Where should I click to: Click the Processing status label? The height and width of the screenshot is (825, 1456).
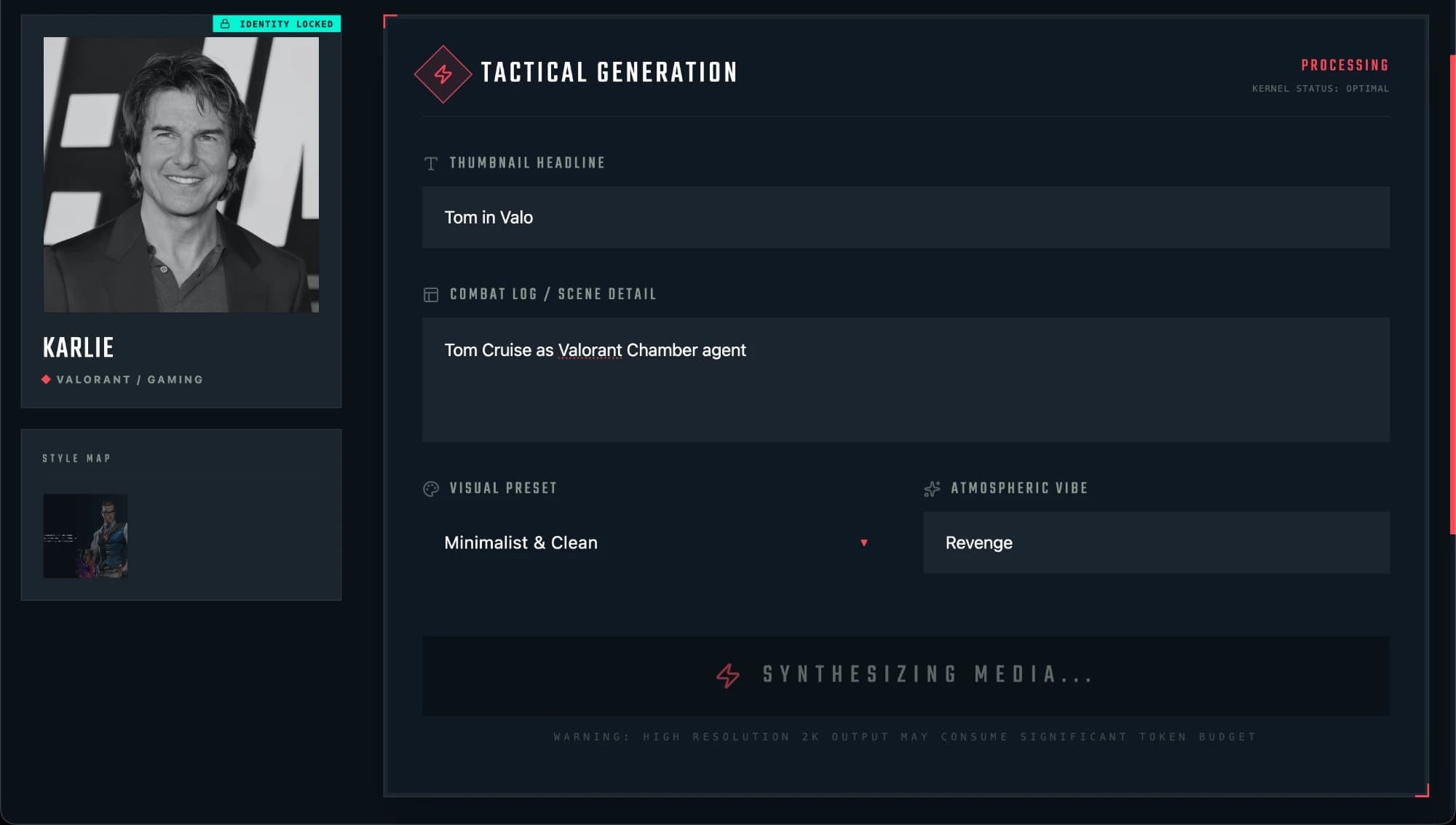(1345, 66)
